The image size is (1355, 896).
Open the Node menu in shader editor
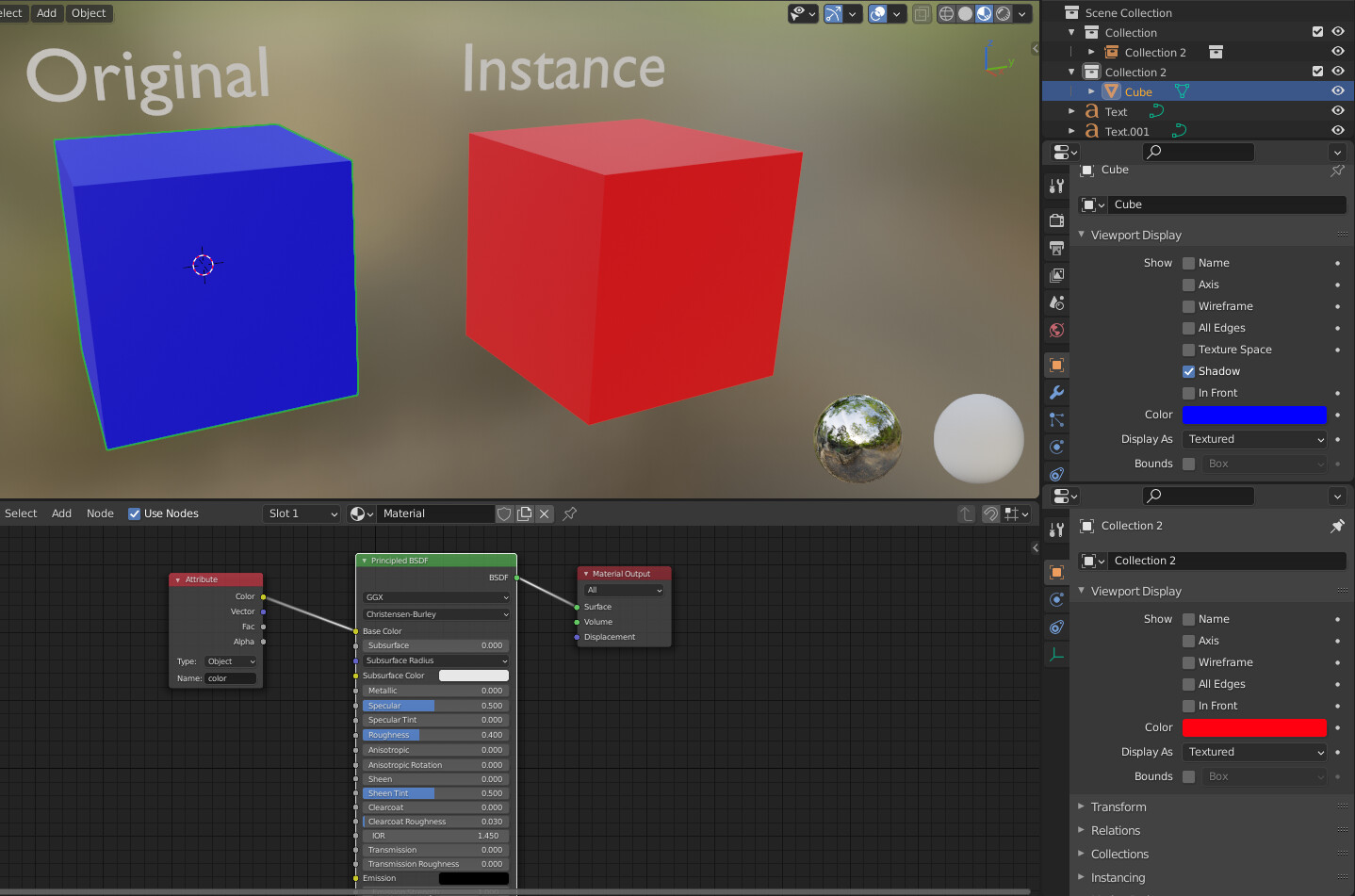(100, 513)
